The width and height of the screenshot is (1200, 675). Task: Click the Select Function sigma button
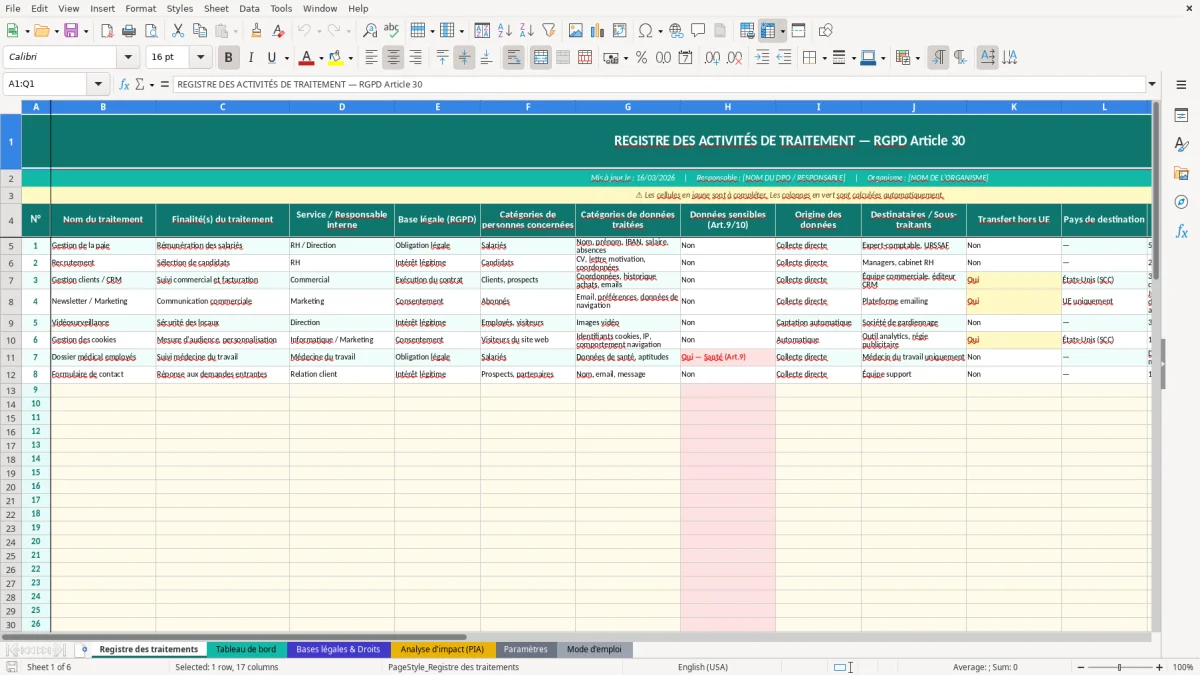click(x=139, y=85)
